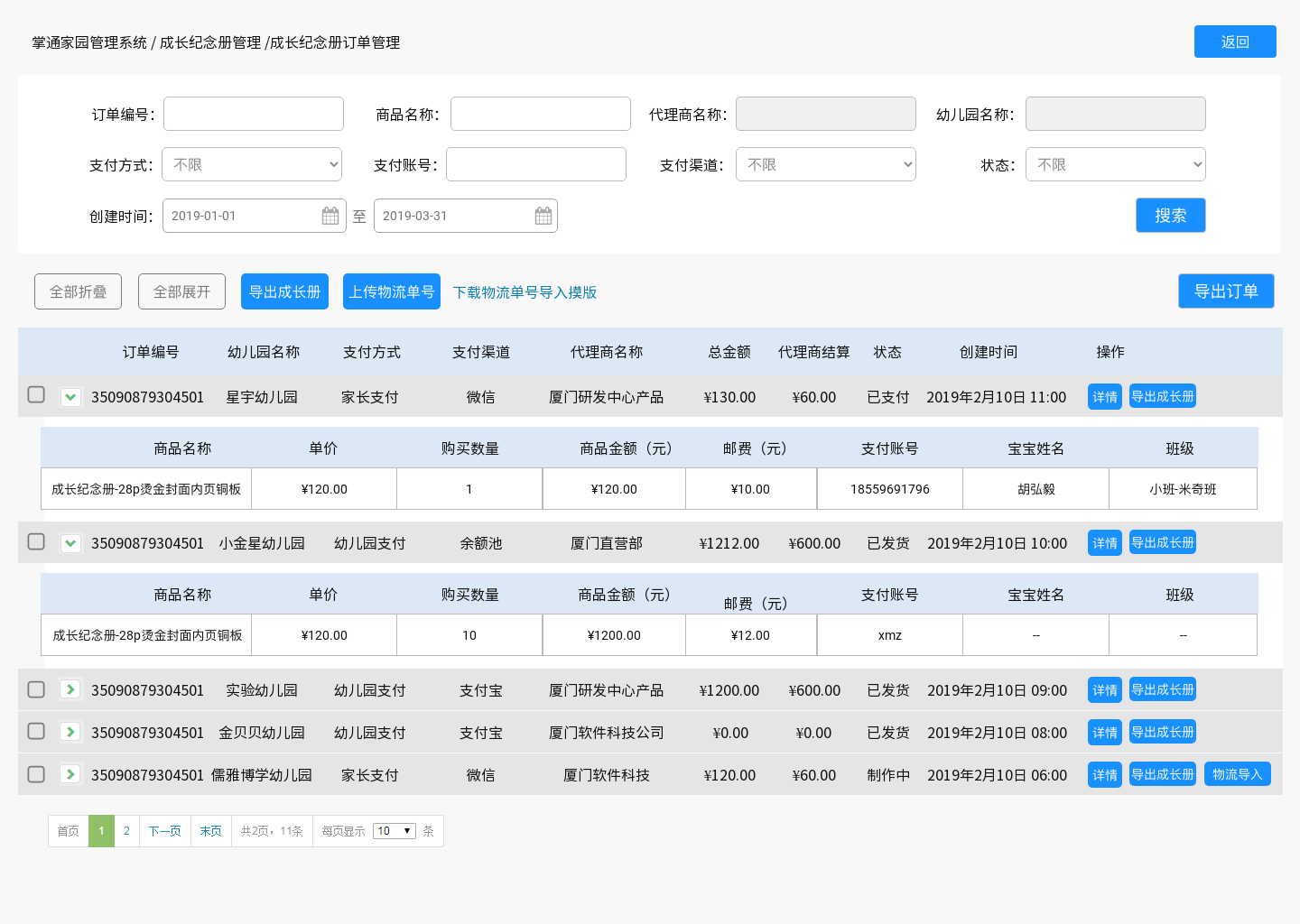
Task: Click the 18559691796 payment account cell
Action: pyautogui.click(x=890, y=489)
